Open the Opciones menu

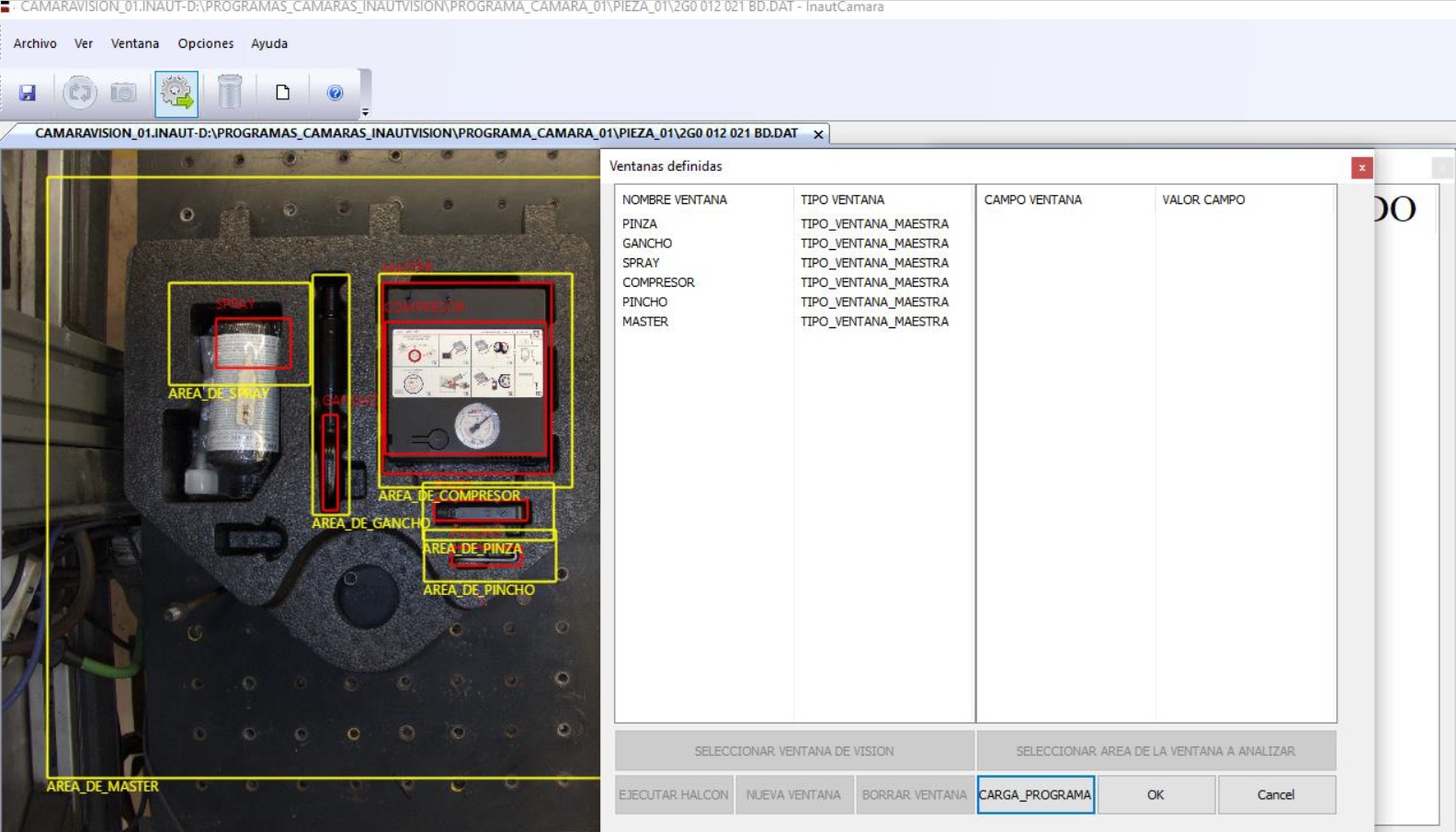click(x=205, y=43)
